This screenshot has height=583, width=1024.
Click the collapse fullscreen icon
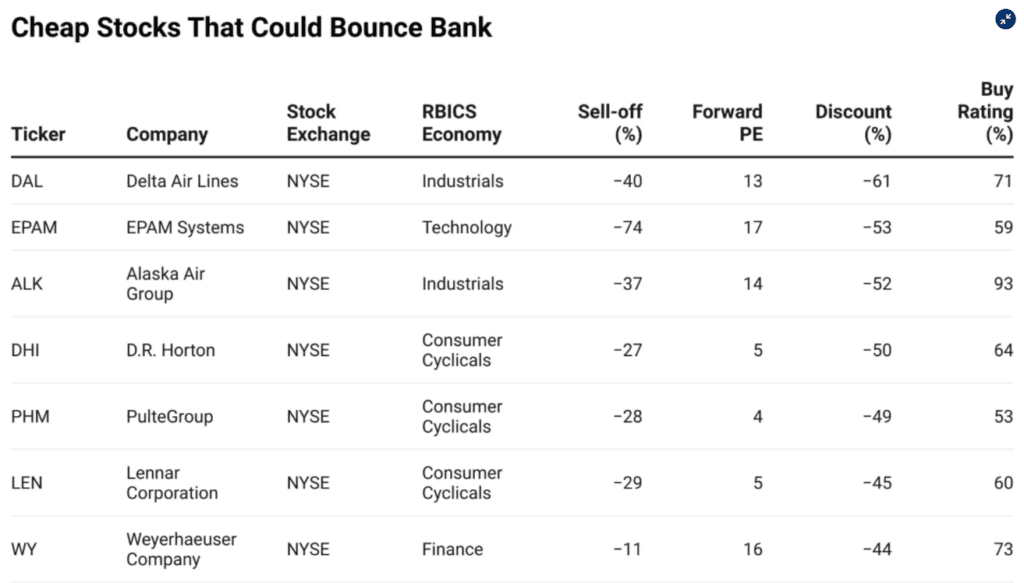point(1005,19)
